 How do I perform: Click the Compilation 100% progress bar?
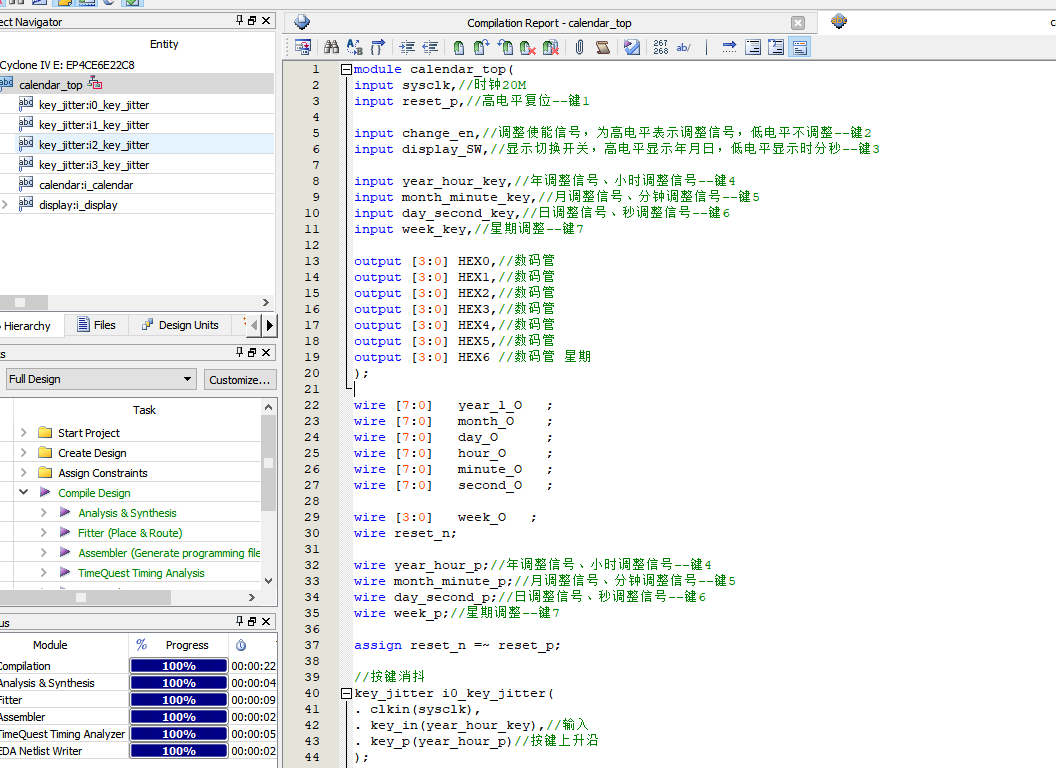[178, 666]
